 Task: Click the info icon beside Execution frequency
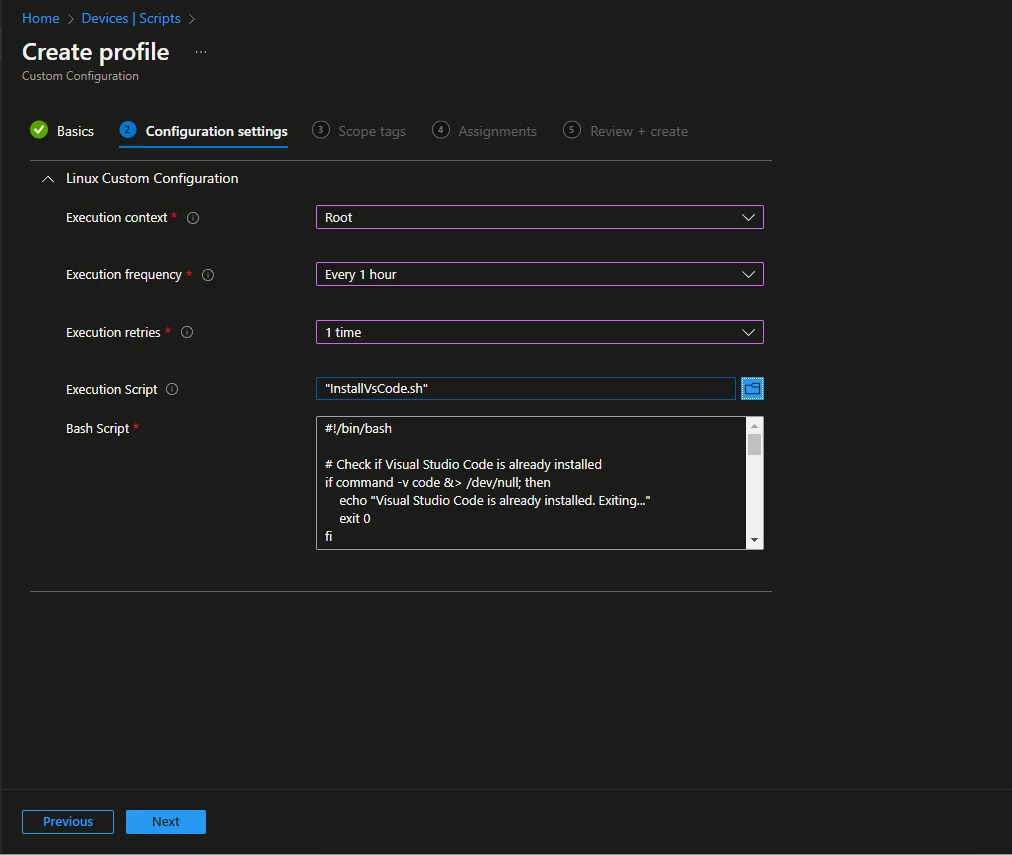tap(208, 275)
